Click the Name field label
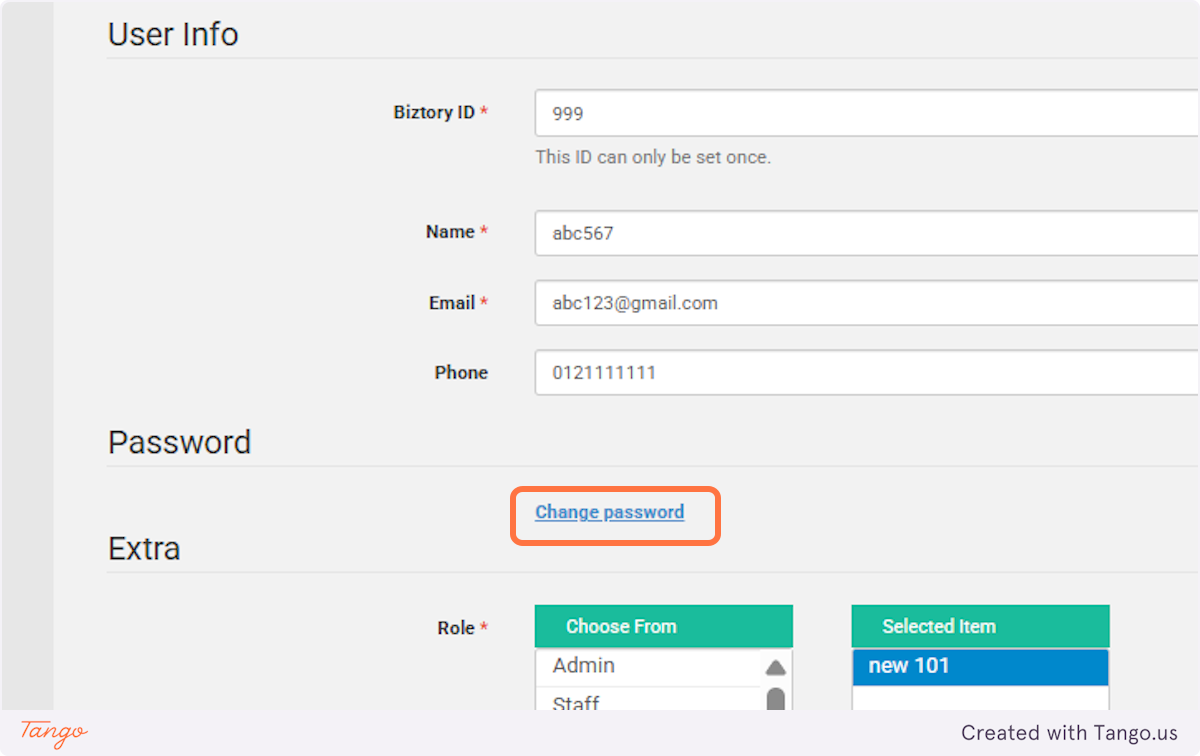This screenshot has height=756, width=1200. pyautogui.click(x=457, y=232)
